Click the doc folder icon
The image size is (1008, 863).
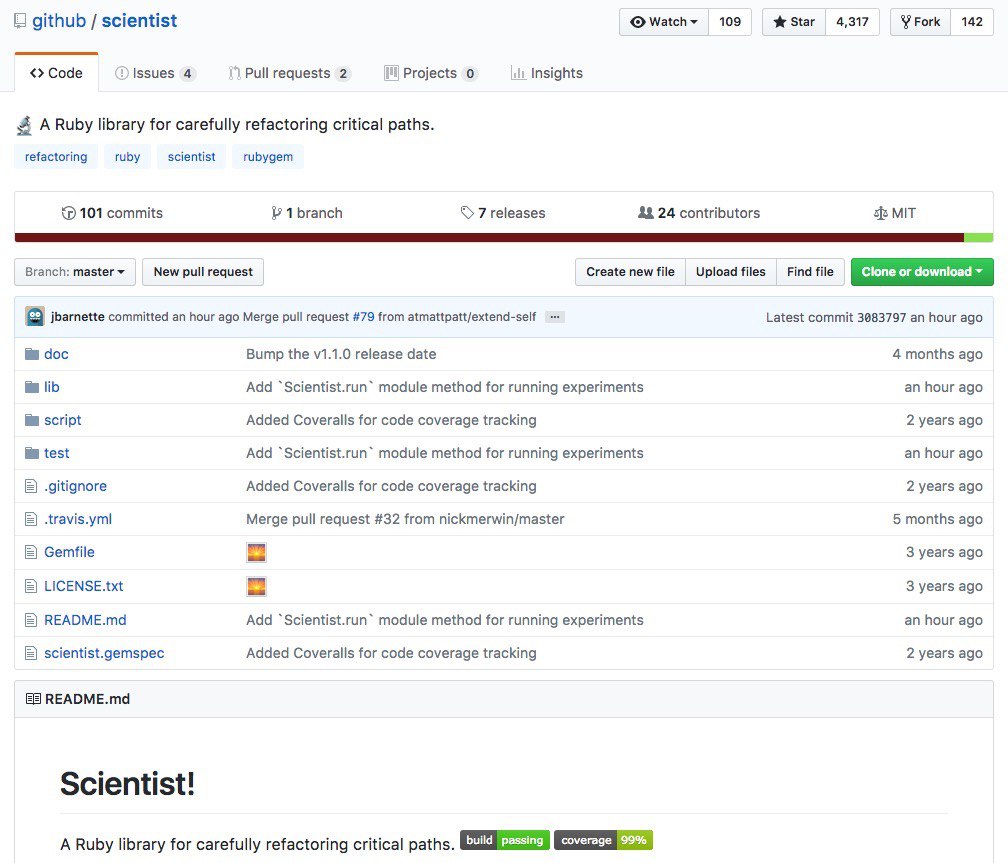[32, 354]
